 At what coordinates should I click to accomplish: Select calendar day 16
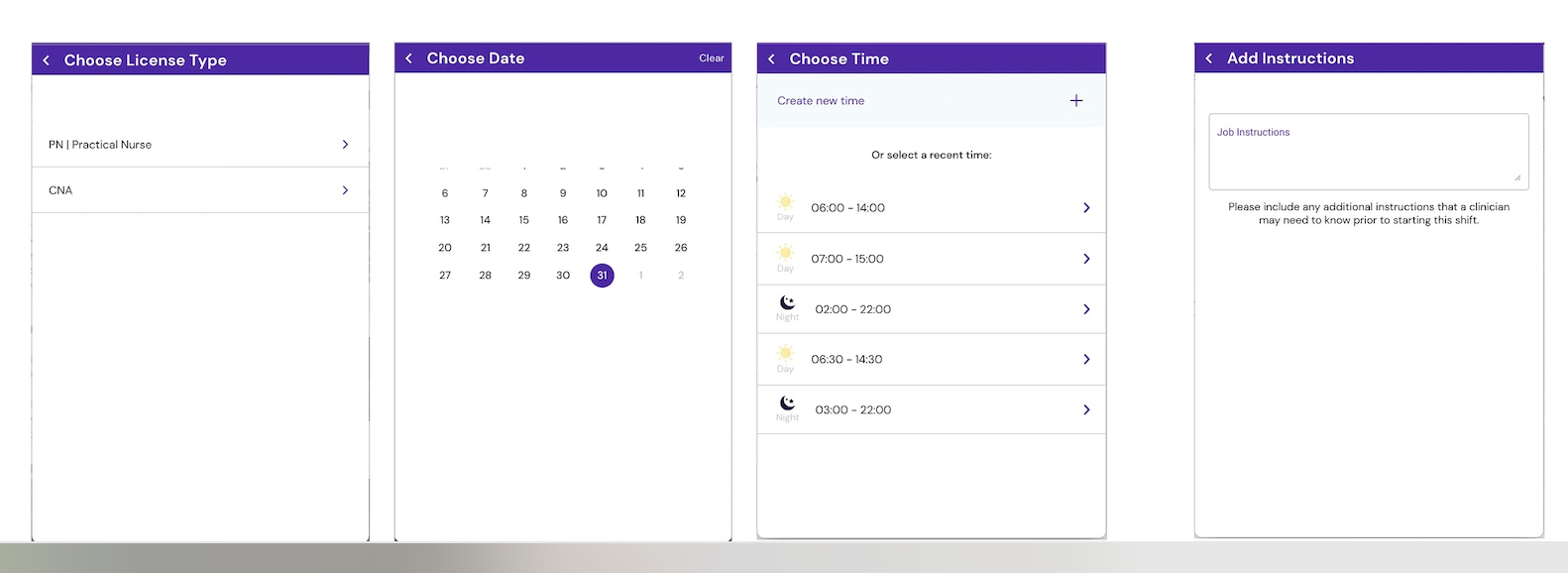[x=563, y=220]
